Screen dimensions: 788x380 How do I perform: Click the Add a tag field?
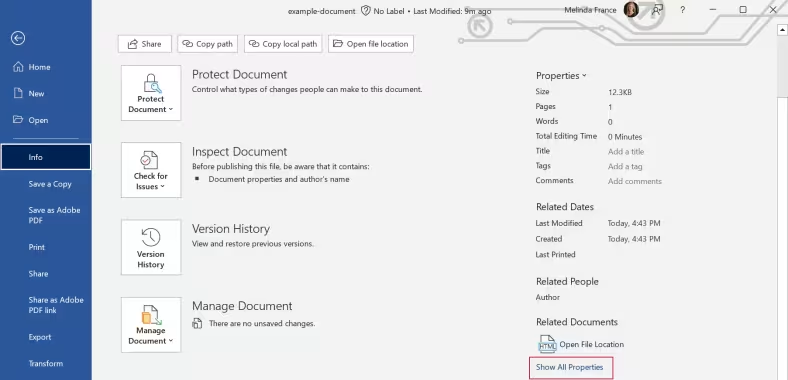point(625,166)
